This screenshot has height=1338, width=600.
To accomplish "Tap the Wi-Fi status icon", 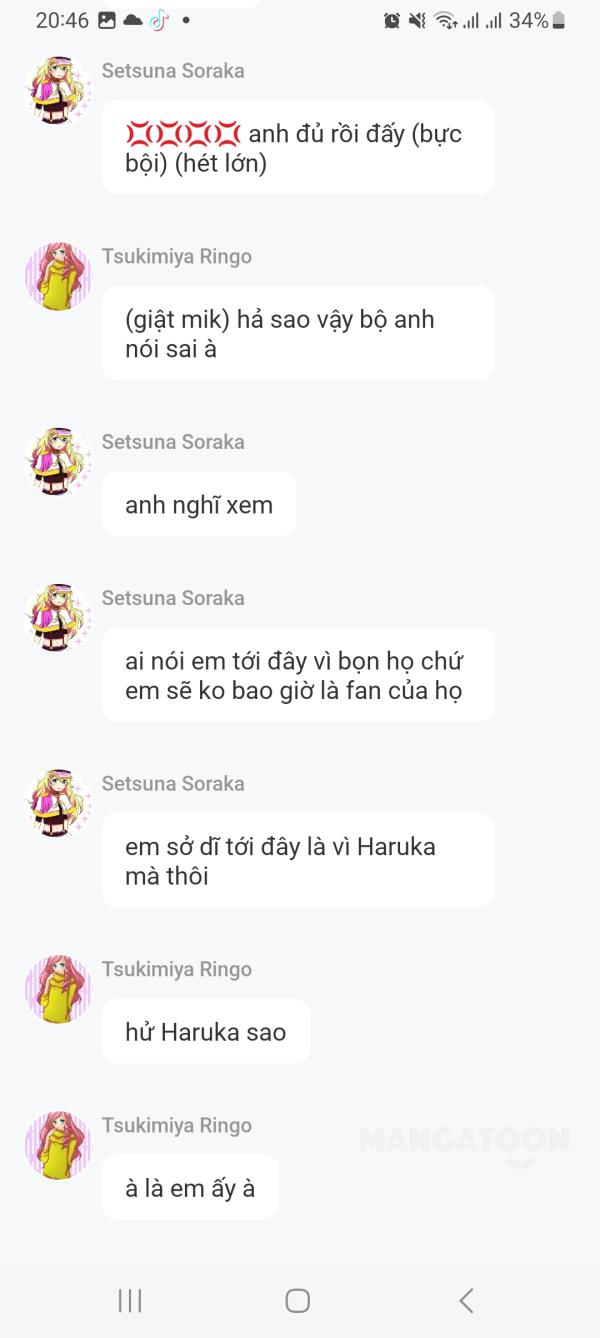I will click(444, 20).
